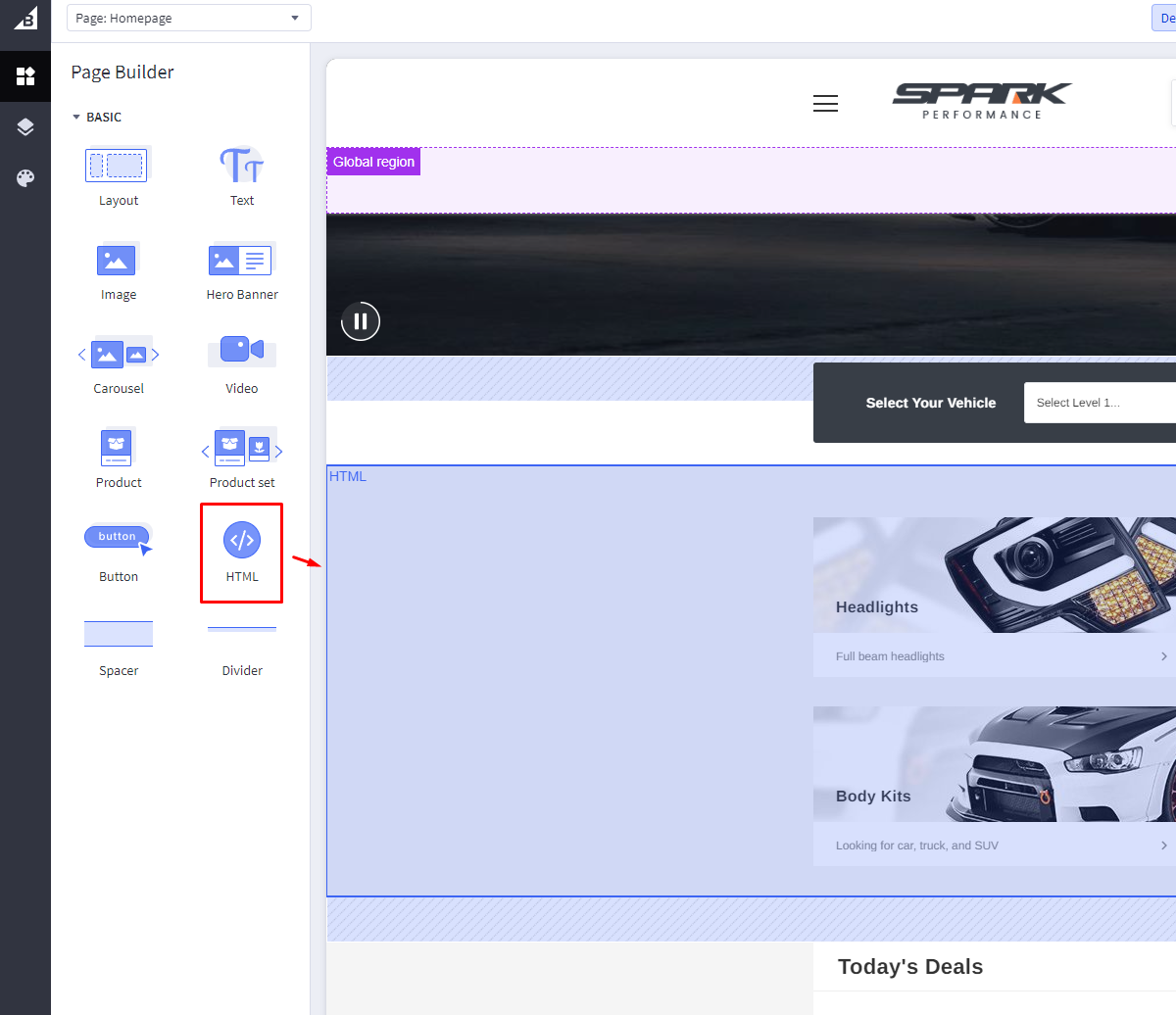Select the Hero Banner widget icon
Image resolution: width=1176 pixels, height=1015 pixels.
241,259
